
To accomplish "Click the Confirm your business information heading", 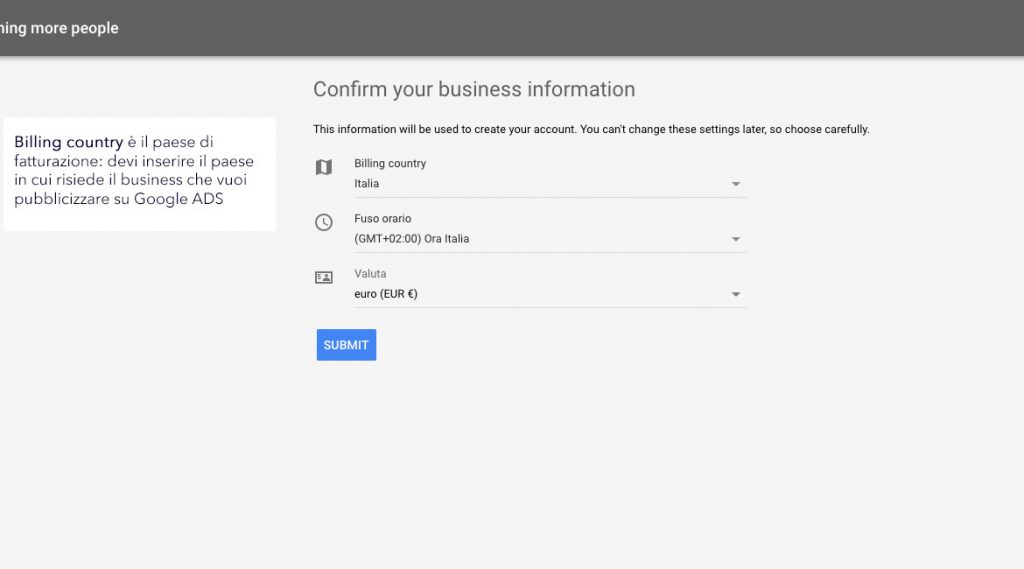I will pos(474,89).
